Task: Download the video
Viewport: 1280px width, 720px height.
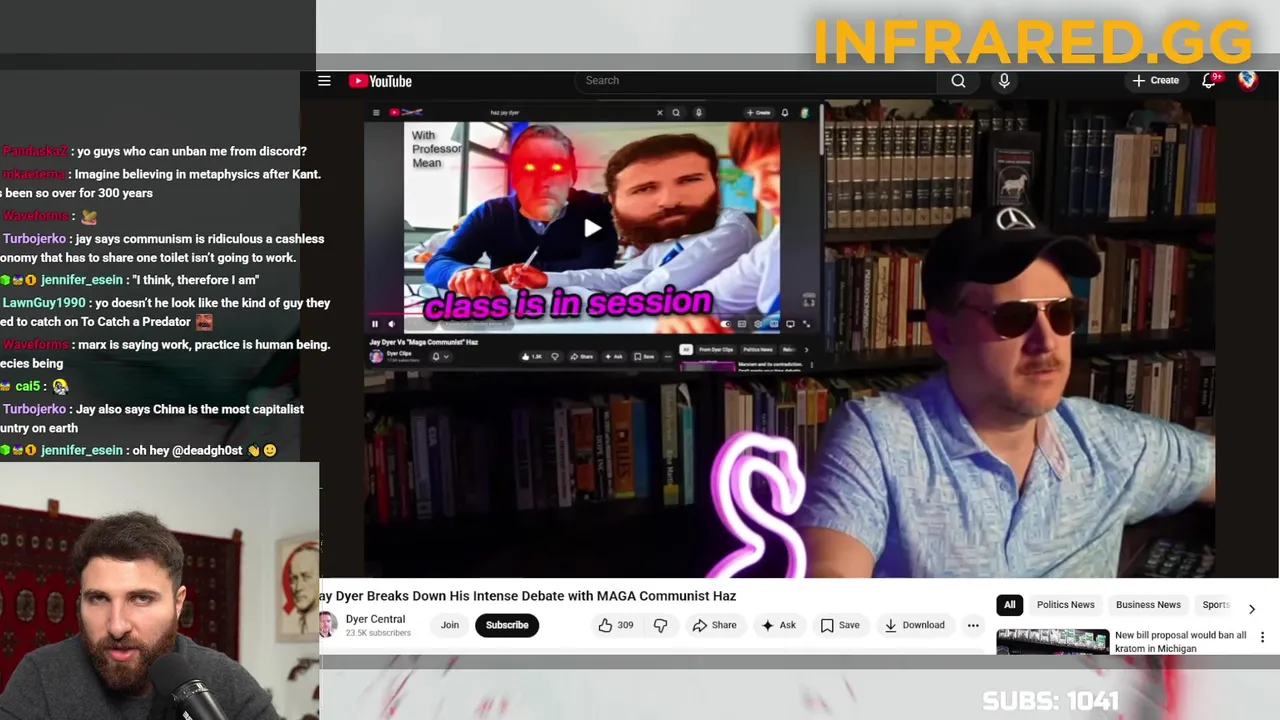Action: [914, 625]
